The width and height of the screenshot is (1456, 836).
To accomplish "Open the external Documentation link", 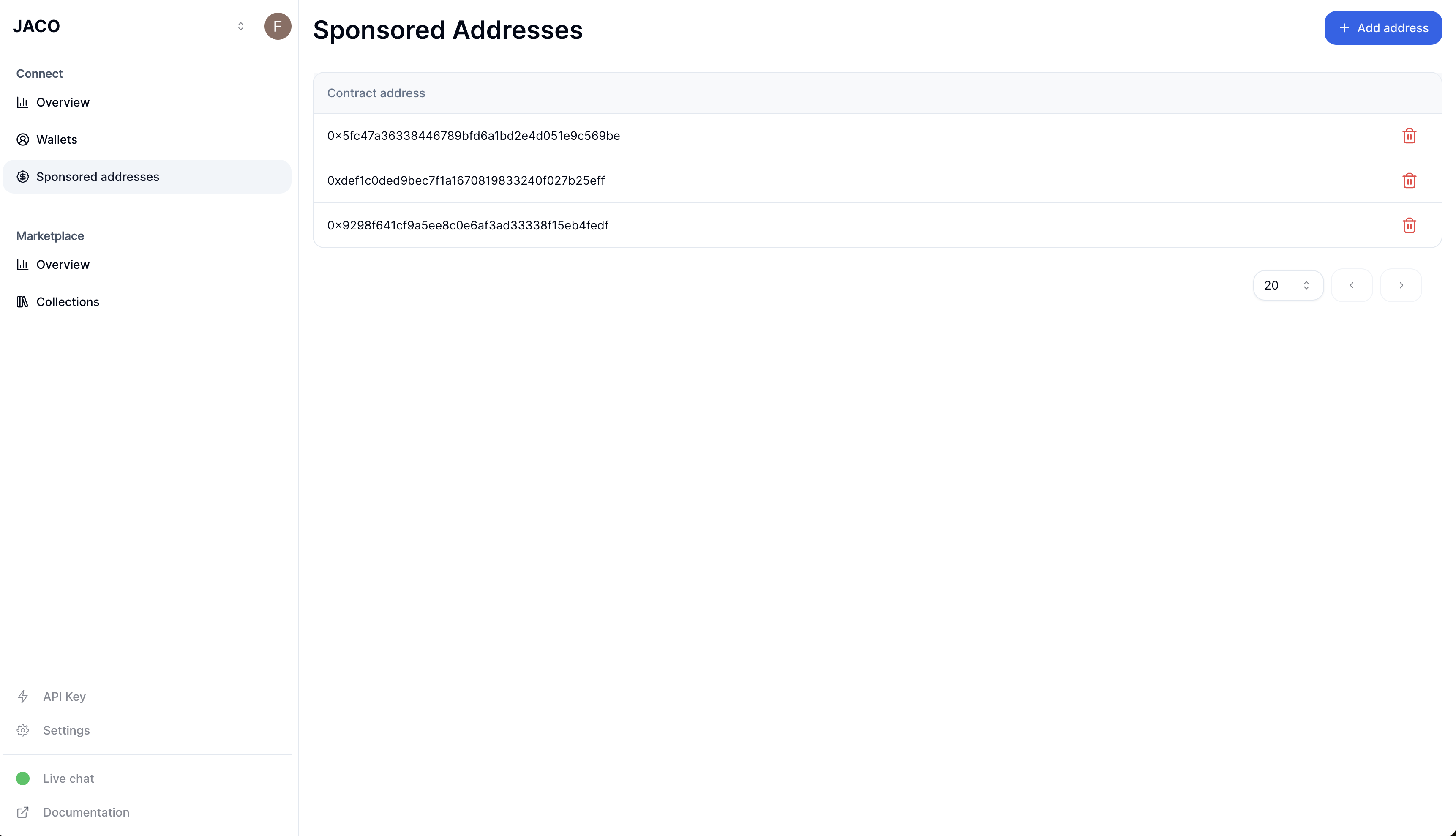I will tap(86, 812).
